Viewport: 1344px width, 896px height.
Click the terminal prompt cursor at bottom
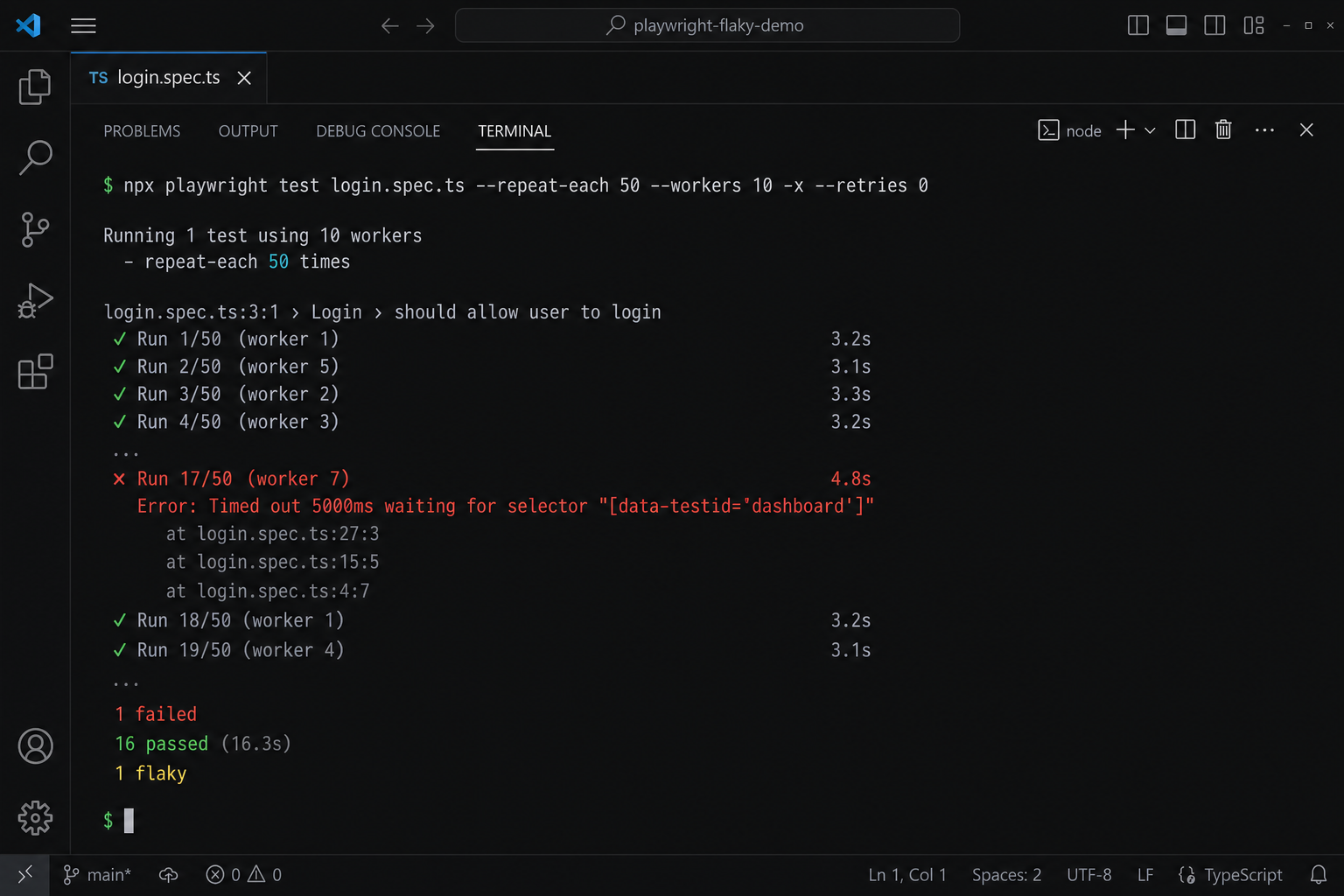click(x=129, y=821)
